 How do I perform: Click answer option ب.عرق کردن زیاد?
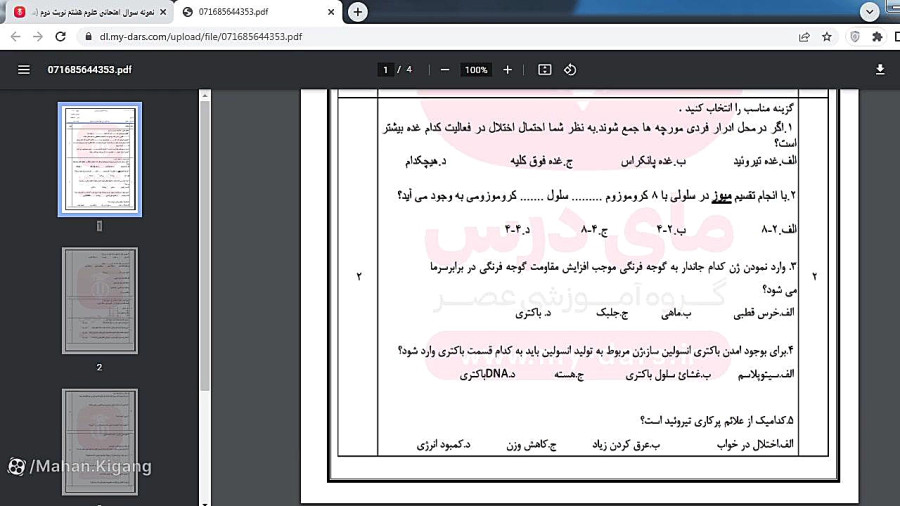tap(626, 444)
